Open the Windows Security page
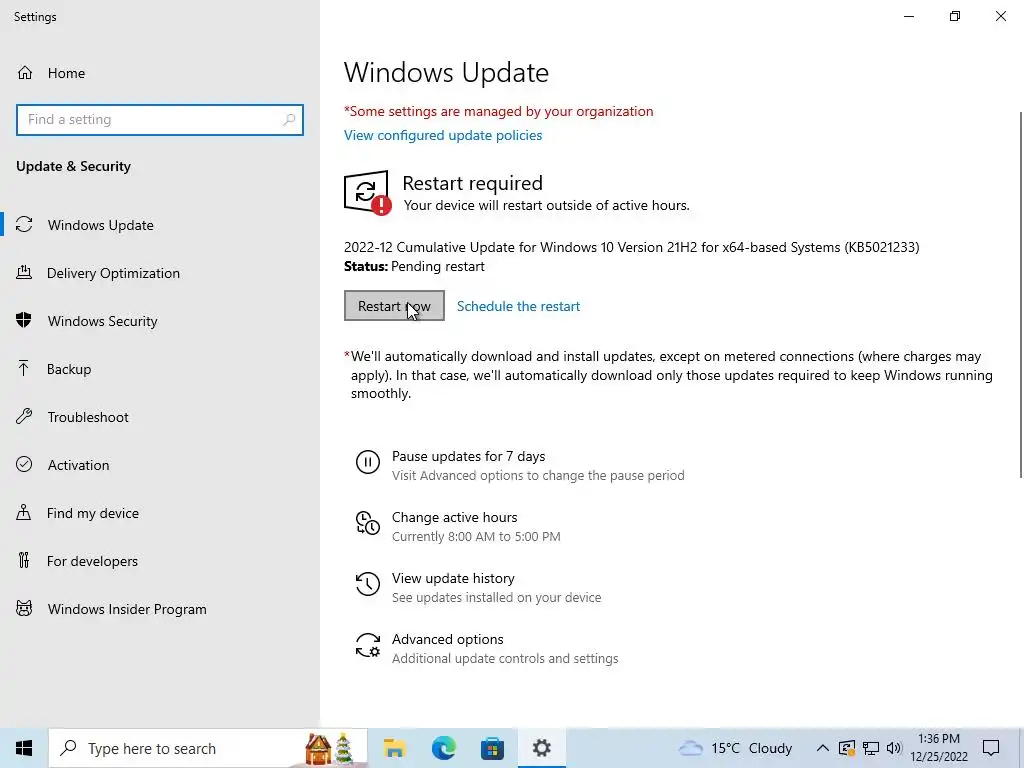 160,321
